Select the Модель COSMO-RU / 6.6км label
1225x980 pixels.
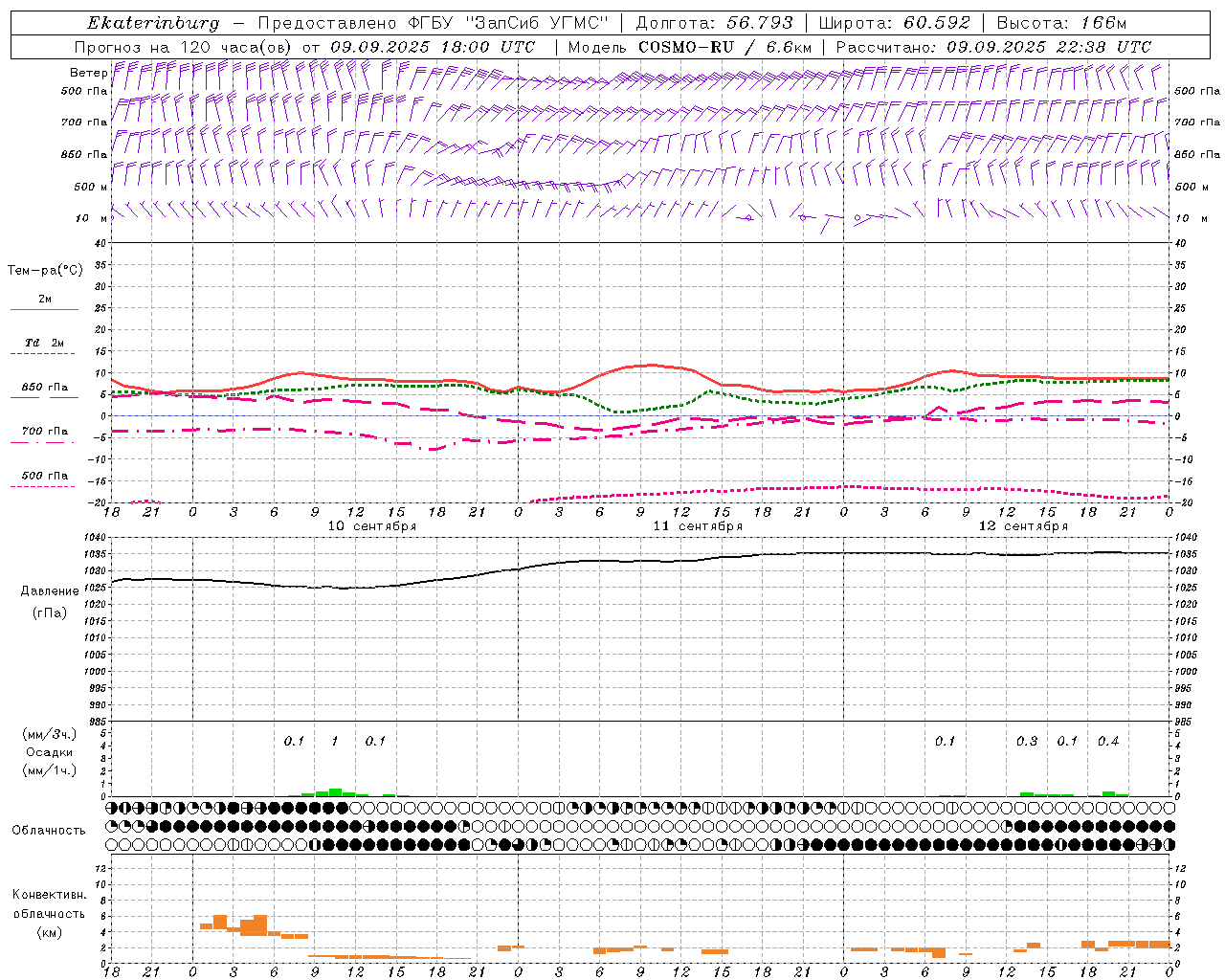coord(690,47)
